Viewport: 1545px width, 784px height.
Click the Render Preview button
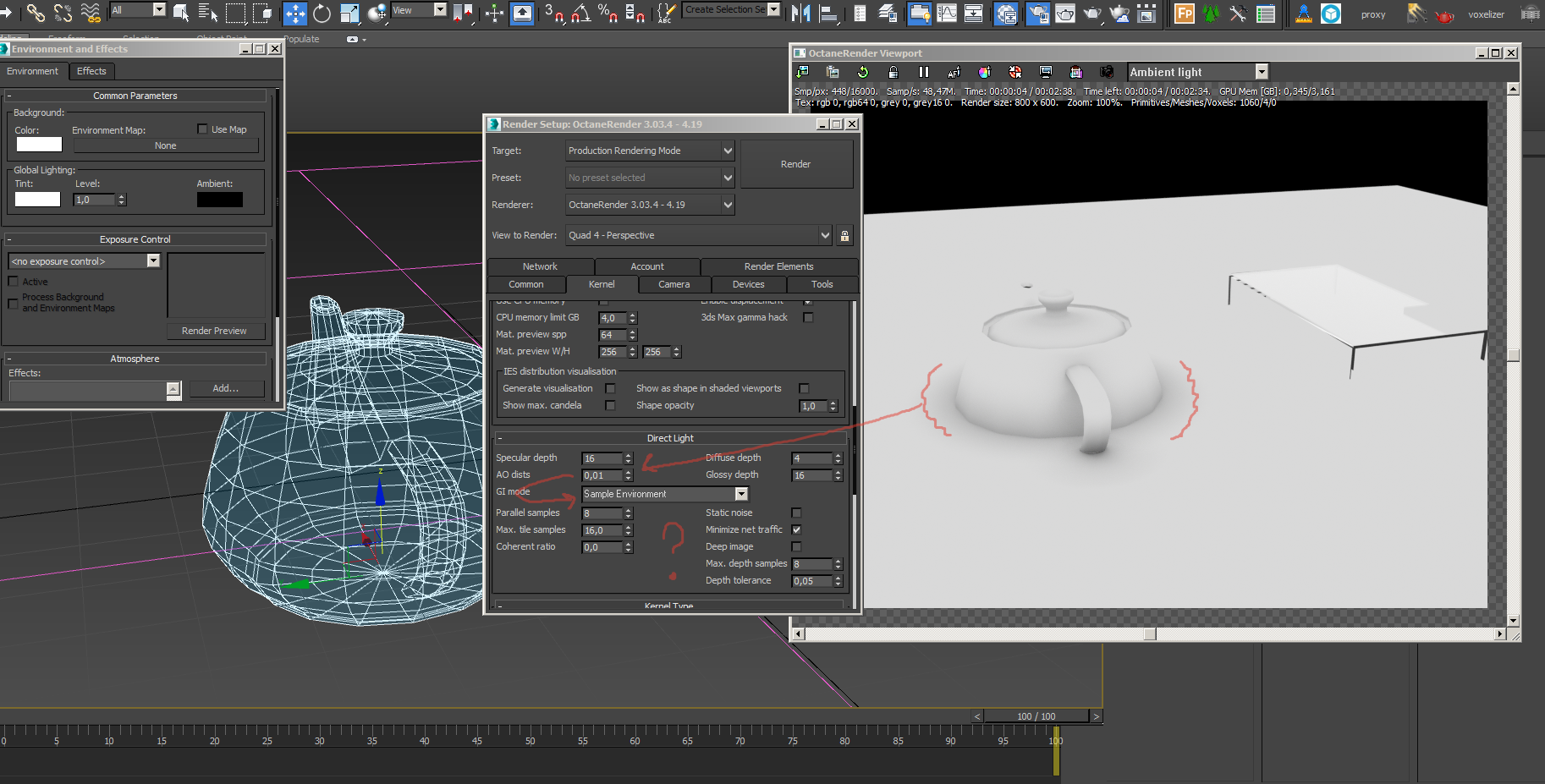tap(214, 331)
